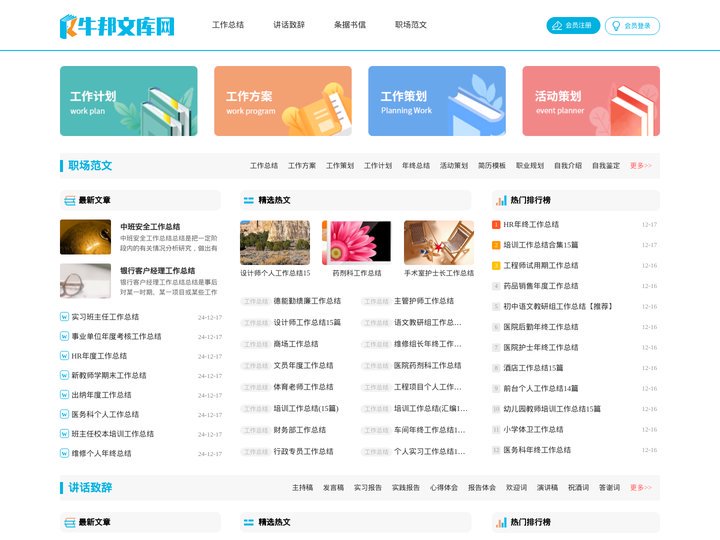
Task: Click the rank 3 badge beside 工程师试用期工作总结
Action: coord(496,265)
